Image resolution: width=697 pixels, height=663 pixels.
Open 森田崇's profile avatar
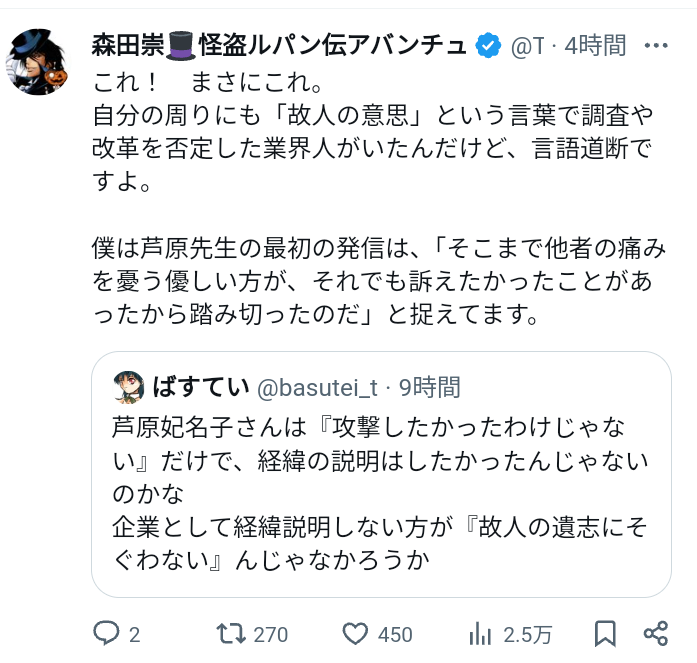[41, 62]
